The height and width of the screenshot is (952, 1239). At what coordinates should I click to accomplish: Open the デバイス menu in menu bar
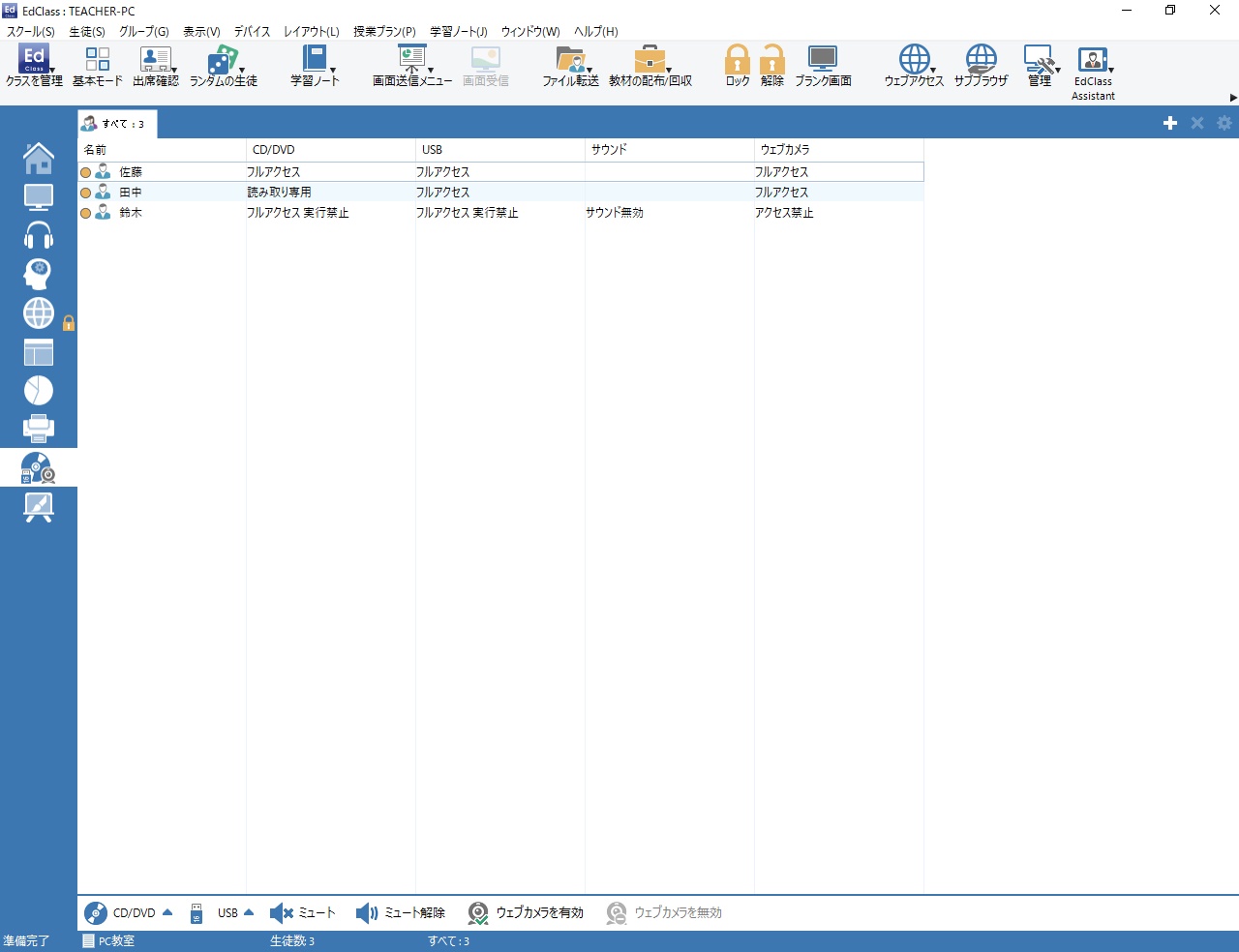(x=252, y=32)
